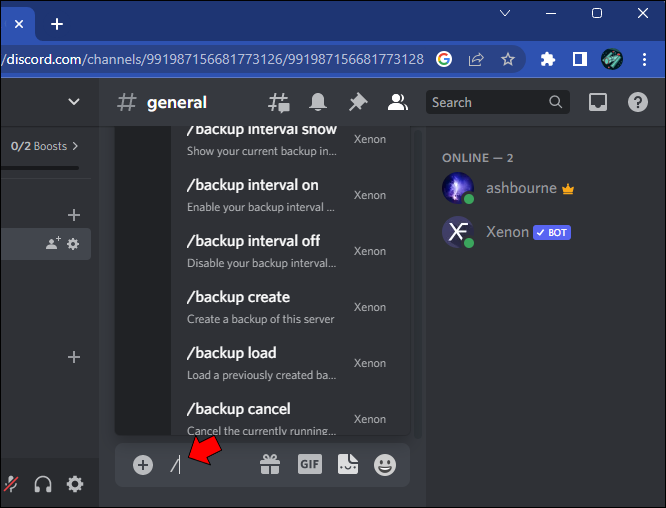Unmute the microphone icon
Screen dimensions: 666x508
tap(11, 484)
